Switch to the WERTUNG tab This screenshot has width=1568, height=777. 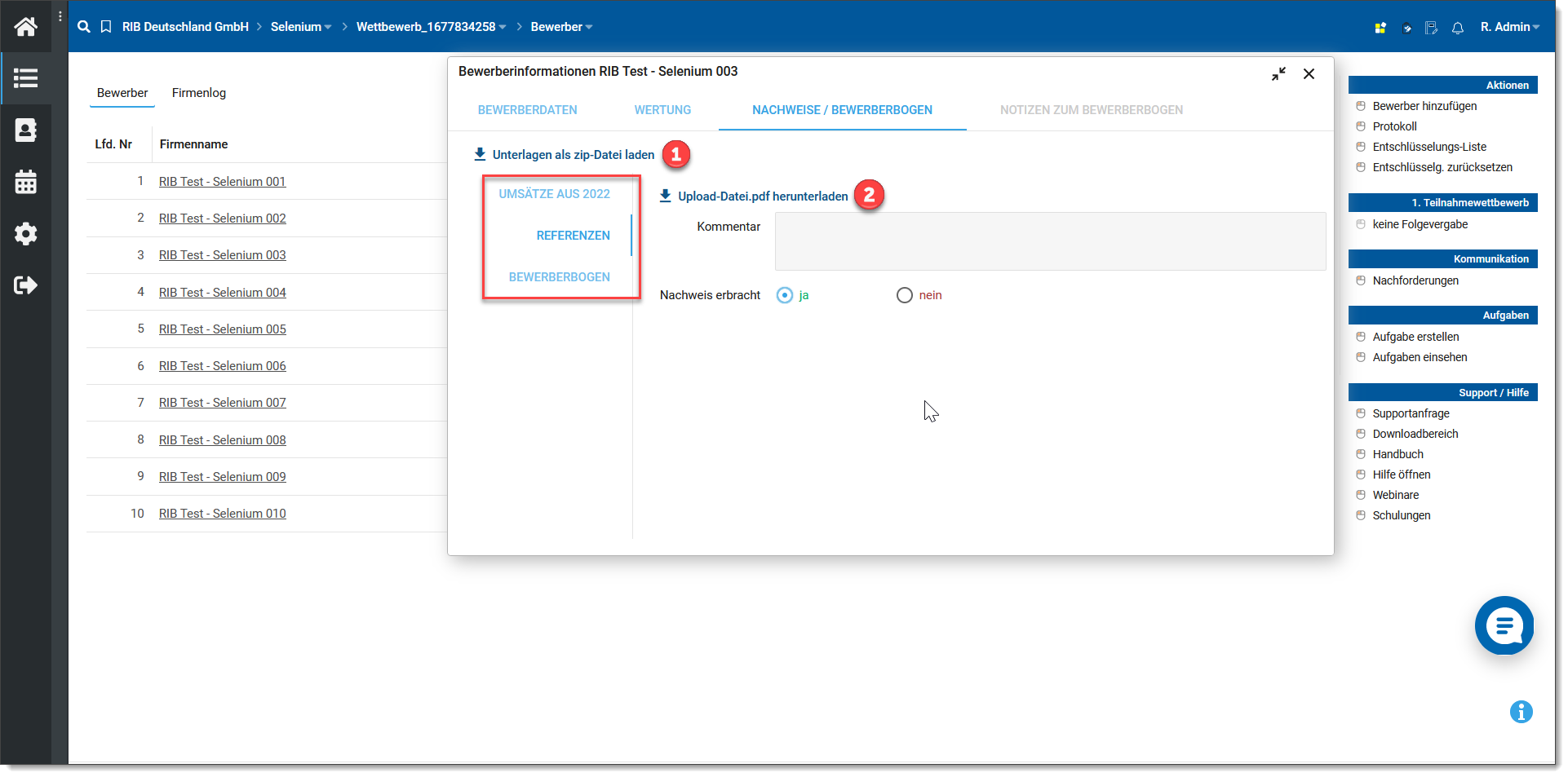pos(662,110)
